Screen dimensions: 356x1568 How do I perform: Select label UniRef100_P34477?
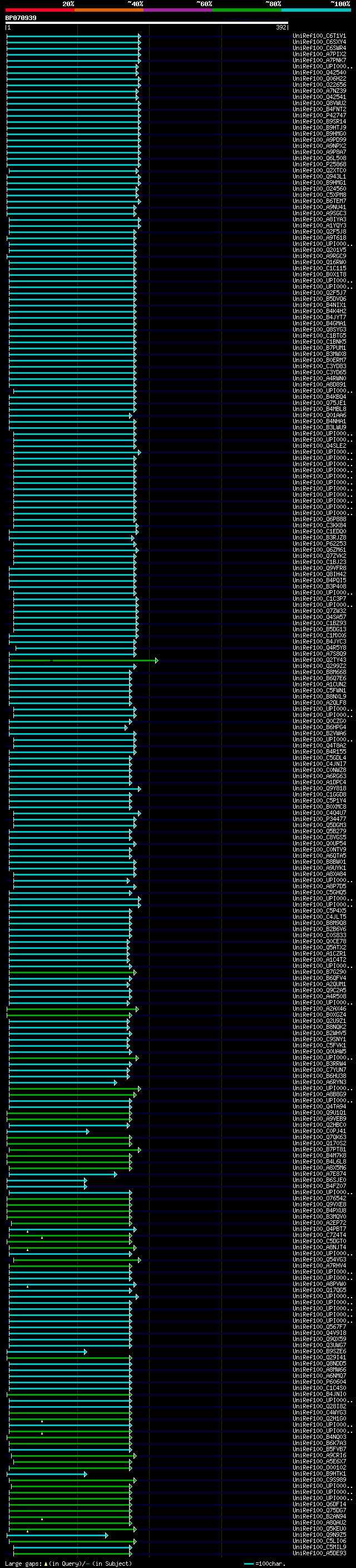coord(319,819)
